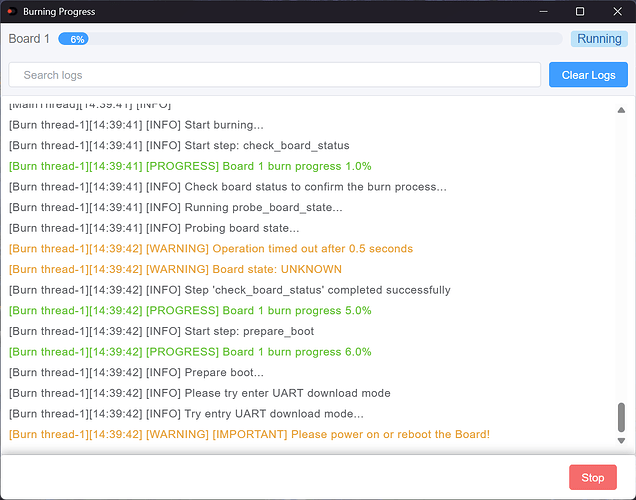Select the 'Please power on or reboot' warning line
The image size is (636, 500).
pyautogui.click(x=249, y=434)
